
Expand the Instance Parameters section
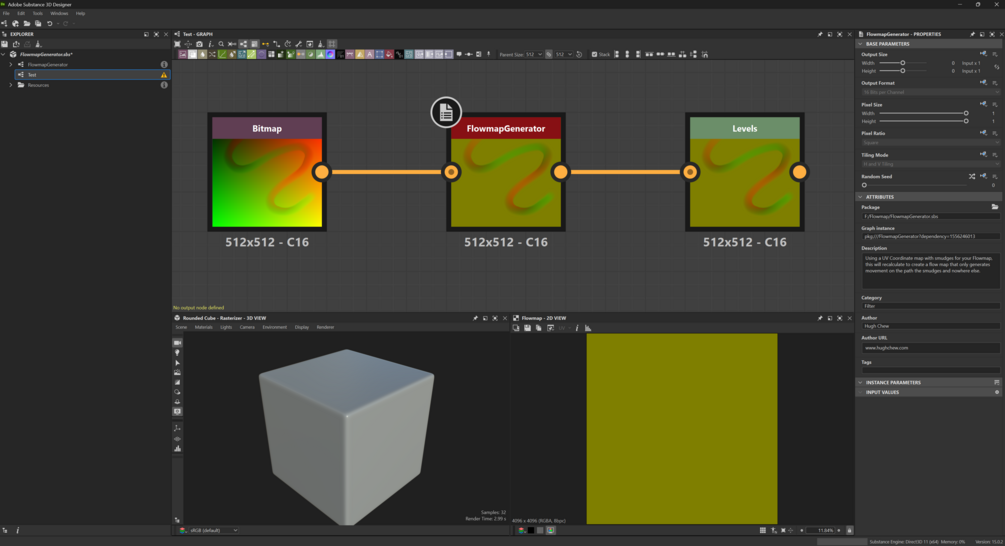coord(860,382)
